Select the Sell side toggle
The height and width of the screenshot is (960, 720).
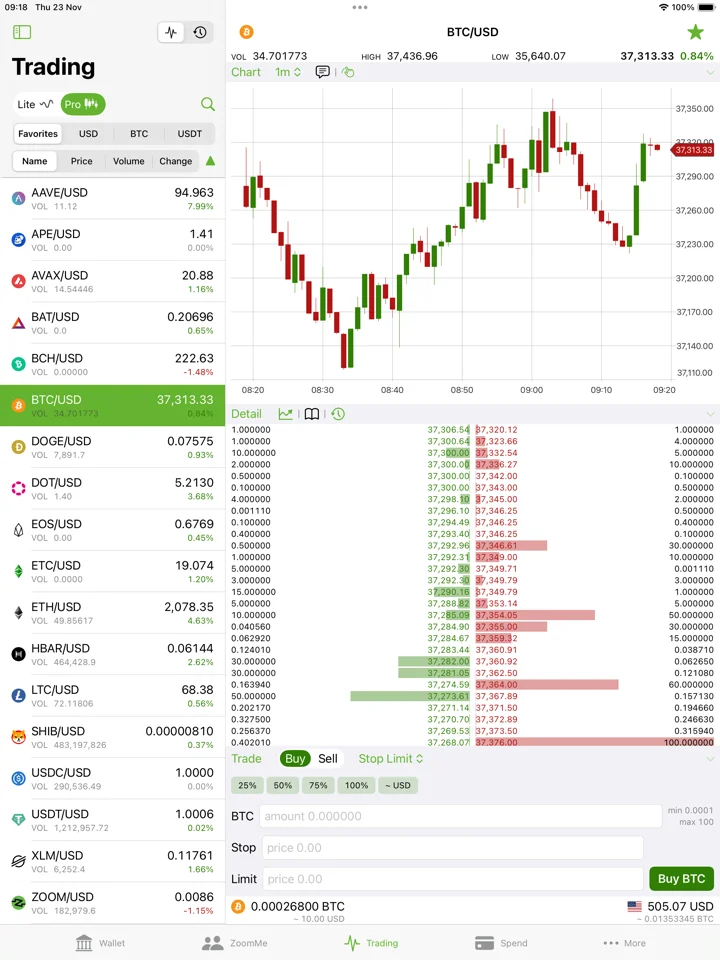pos(328,759)
